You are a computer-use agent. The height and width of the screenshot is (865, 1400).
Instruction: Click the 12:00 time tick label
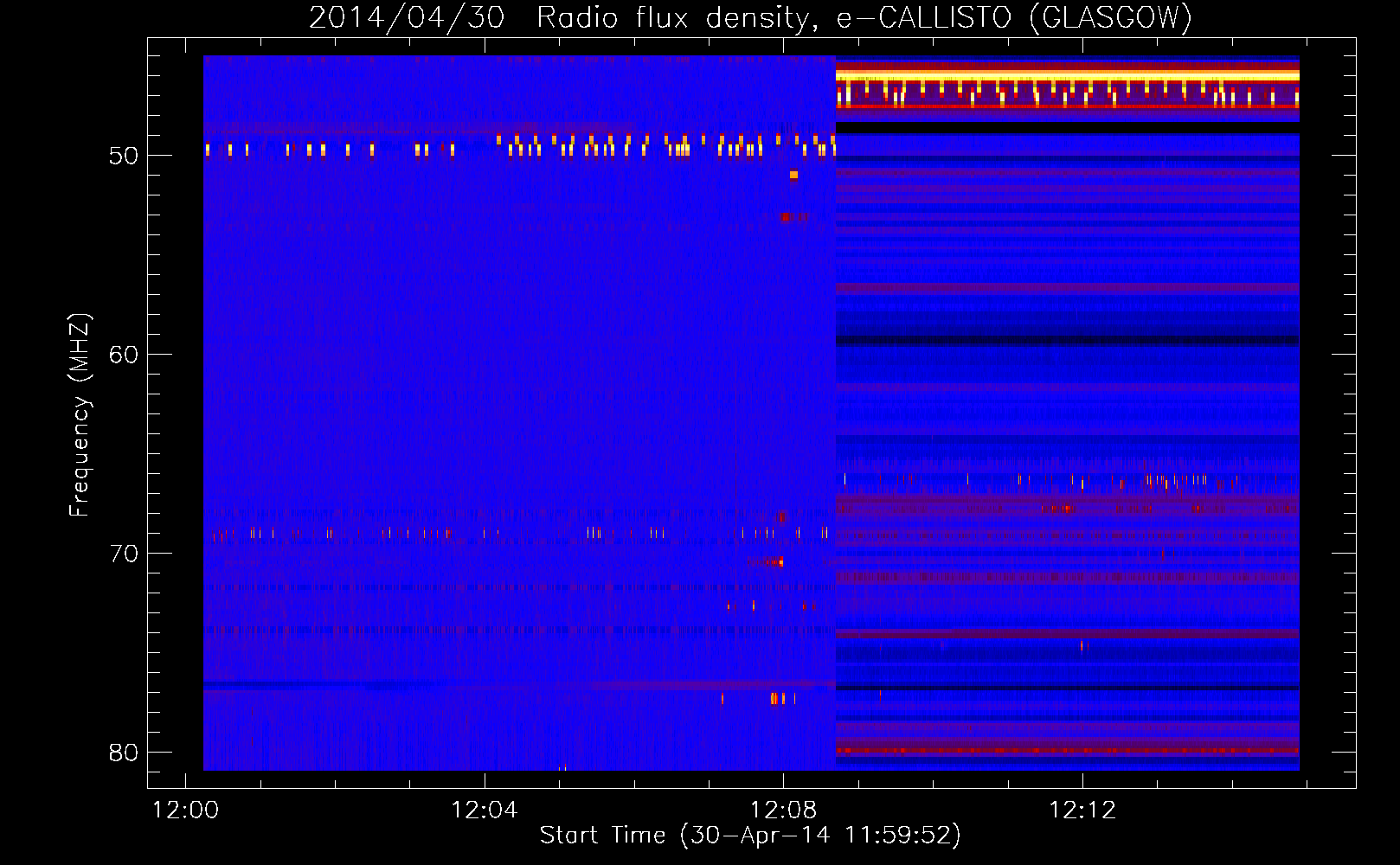point(185,811)
